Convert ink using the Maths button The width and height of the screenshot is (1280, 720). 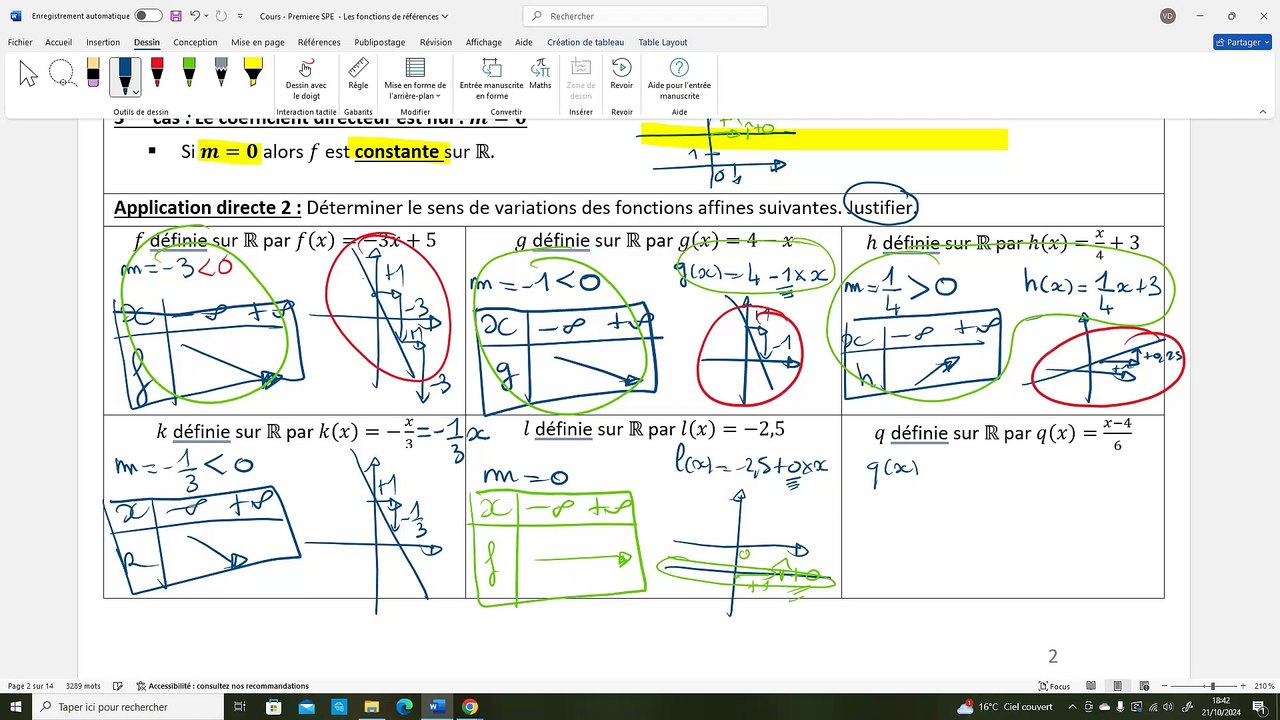pos(540,74)
